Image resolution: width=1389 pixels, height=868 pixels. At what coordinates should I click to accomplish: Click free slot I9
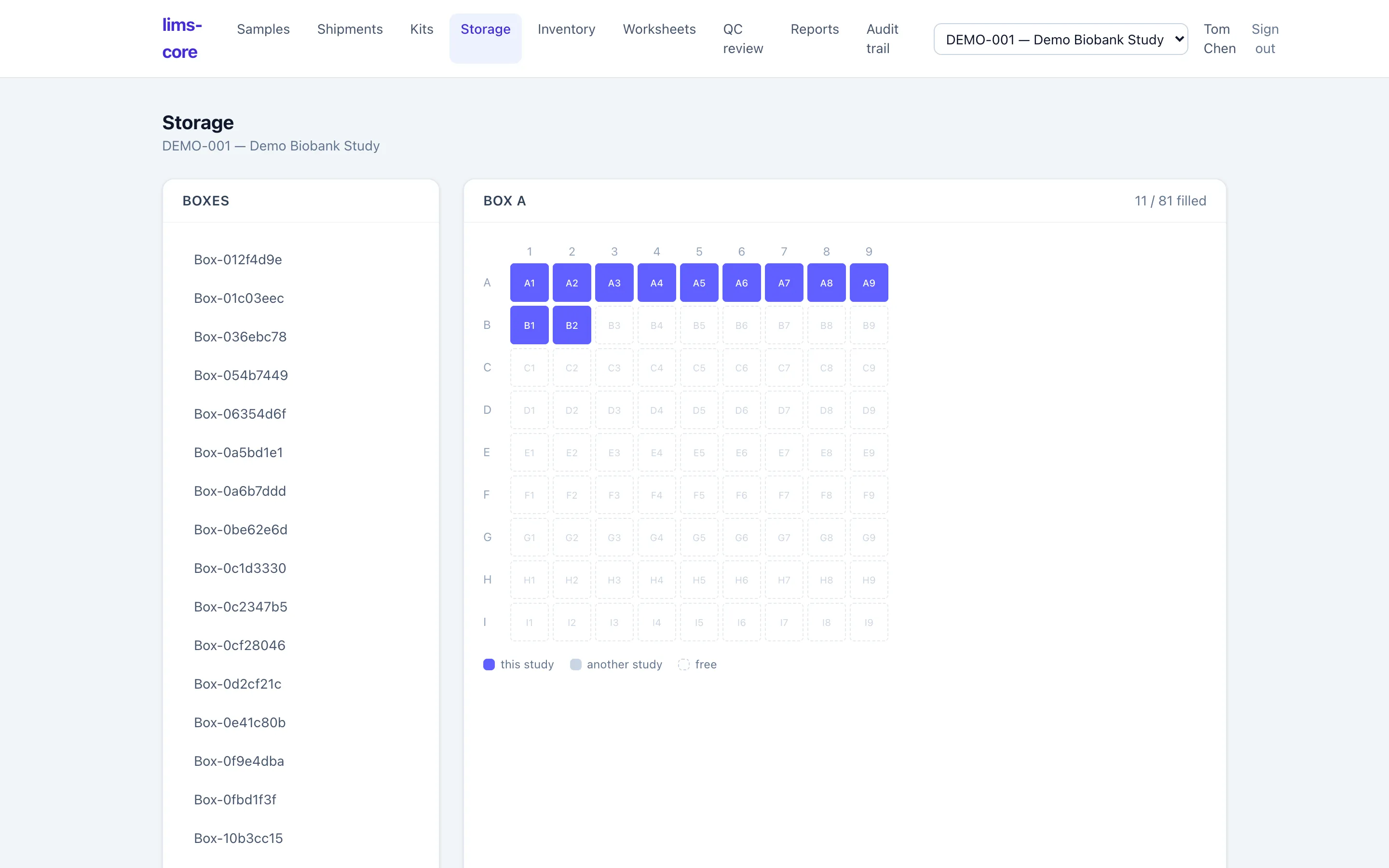coord(869,622)
